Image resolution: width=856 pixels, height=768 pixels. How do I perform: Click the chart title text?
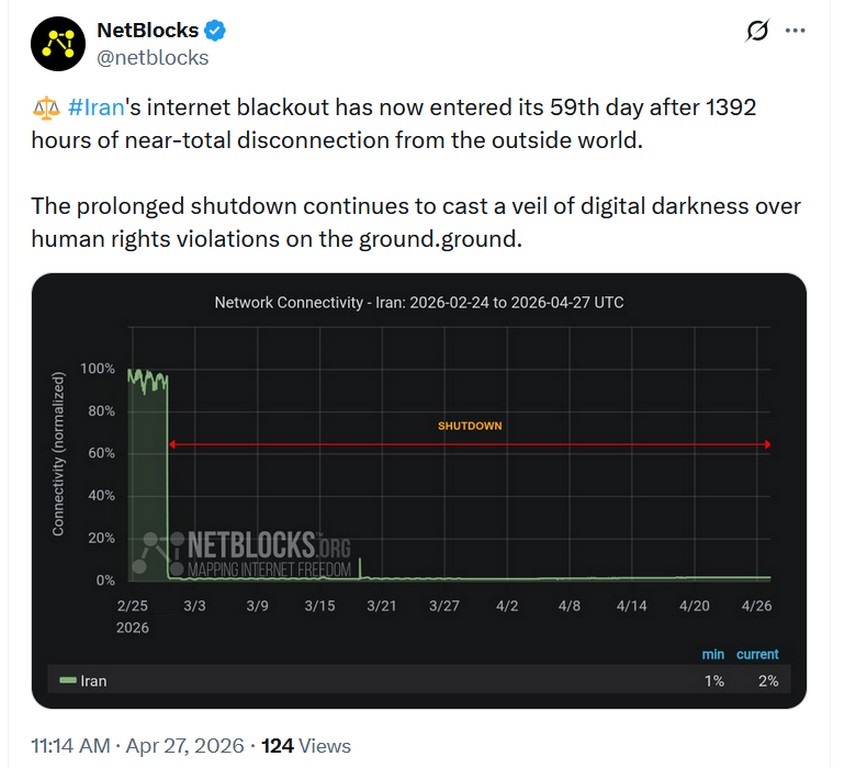click(419, 302)
